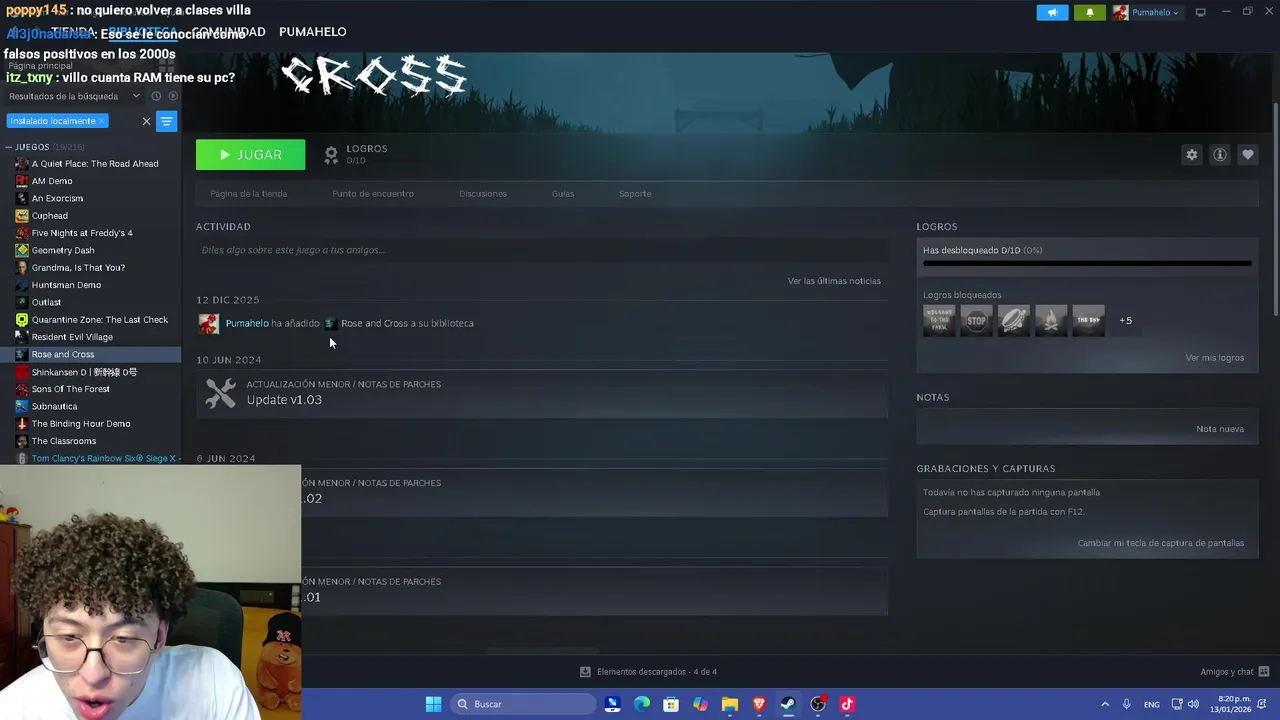The image size is (1280, 720).
Task: Click the achievements progress bar
Action: pos(1087,264)
